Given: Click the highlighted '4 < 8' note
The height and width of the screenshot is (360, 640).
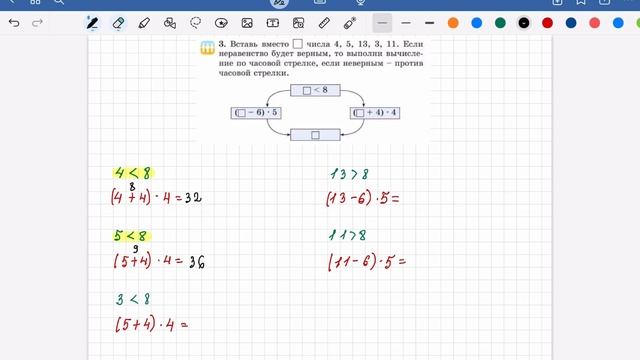Looking at the screenshot, I should coord(133,173).
